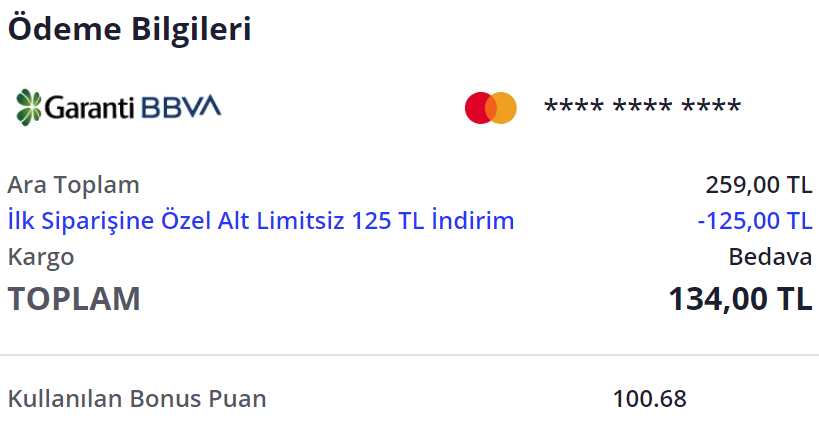This screenshot has height=425, width=819.
Task: Select the middle masked card digit group
Action: [x=641, y=108]
